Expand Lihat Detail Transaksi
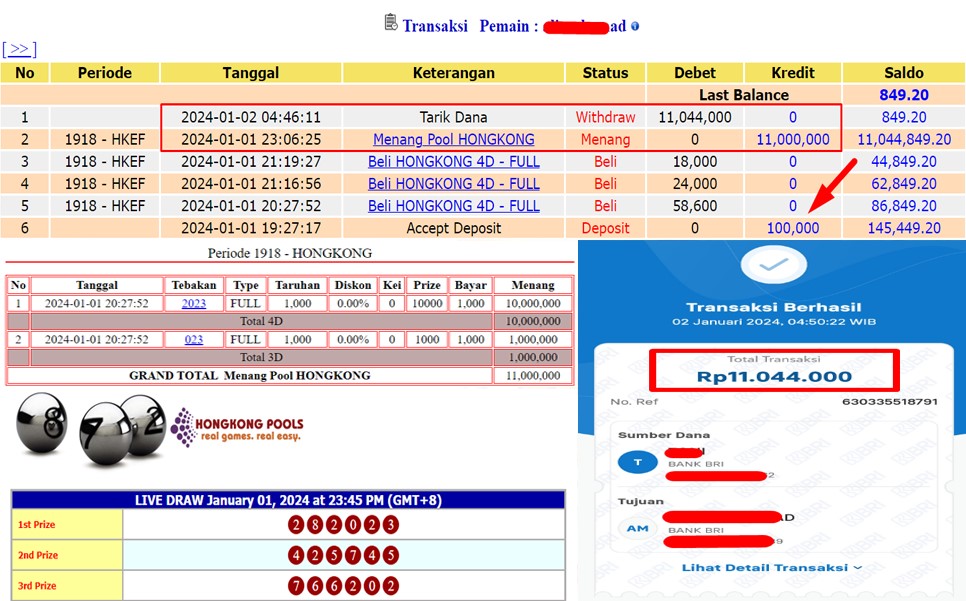Viewport: 966px width, 601px height. click(771, 568)
